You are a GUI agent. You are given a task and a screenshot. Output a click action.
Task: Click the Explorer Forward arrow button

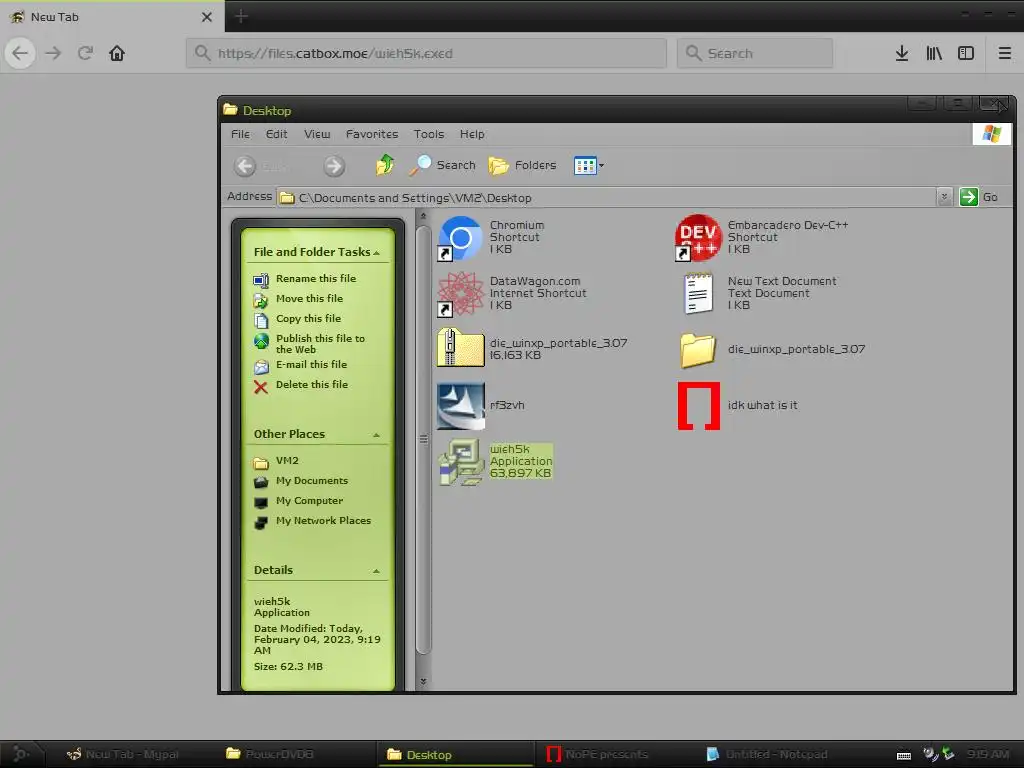334,166
